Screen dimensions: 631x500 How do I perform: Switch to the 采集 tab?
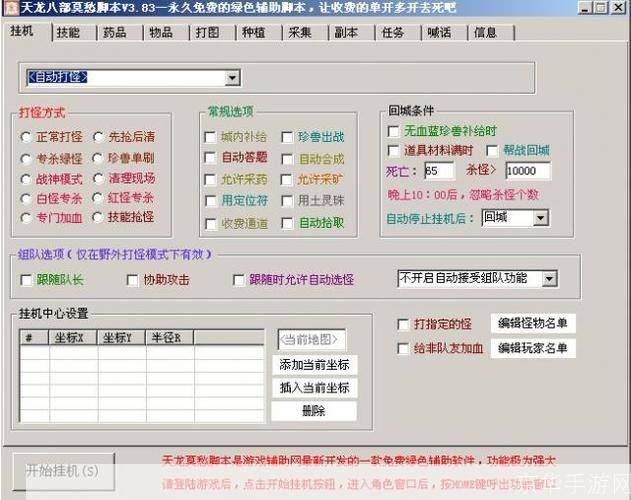click(x=305, y=33)
